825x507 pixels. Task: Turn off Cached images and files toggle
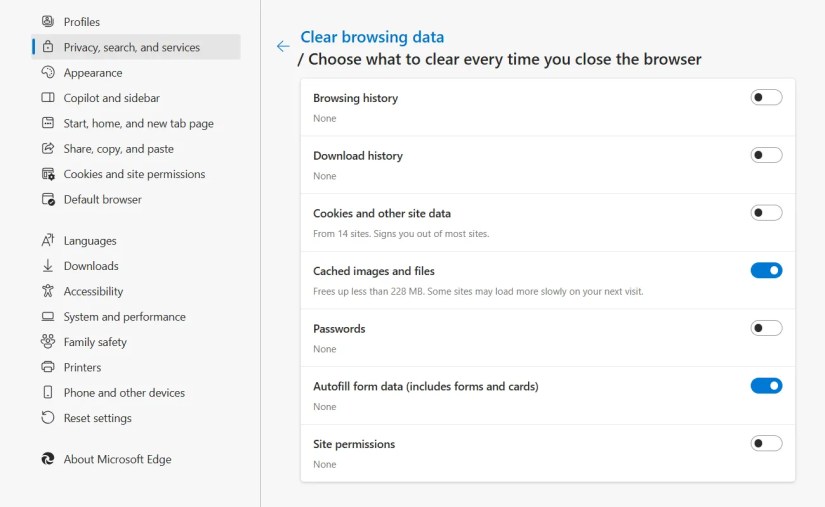(766, 270)
